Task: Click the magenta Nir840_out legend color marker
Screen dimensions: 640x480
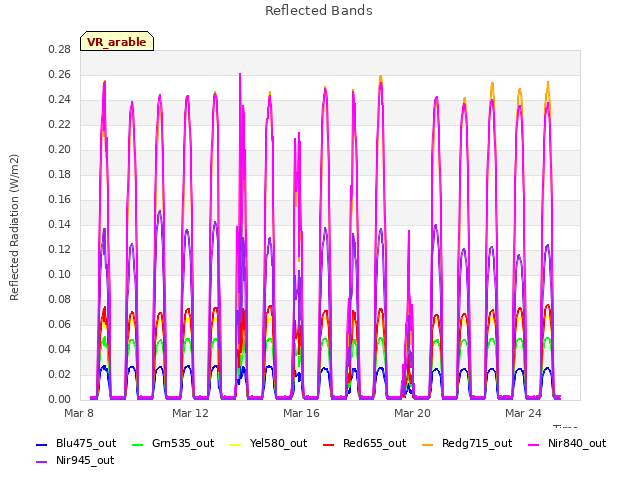Action: (533, 444)
